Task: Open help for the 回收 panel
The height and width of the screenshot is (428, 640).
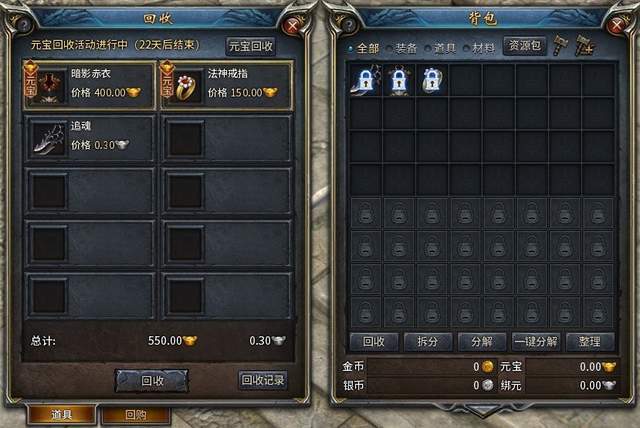Action: 23,25
